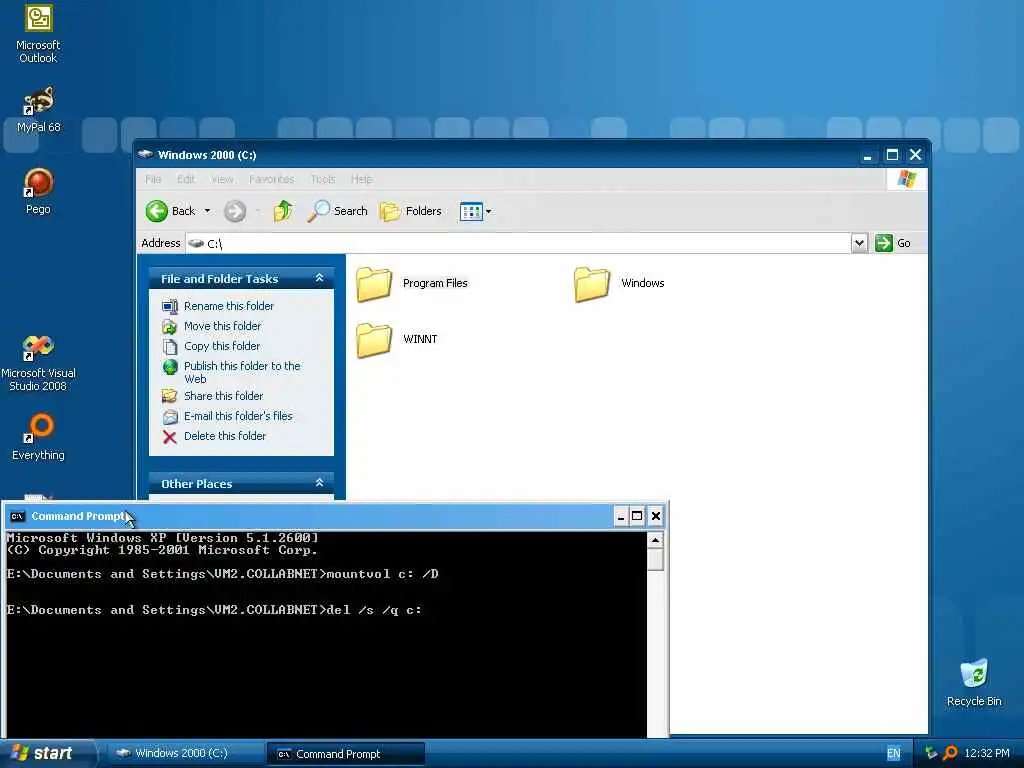Click the Go button
This screenshot has height=768, width=1024.
pyautogui.click(x=893, y=243)
